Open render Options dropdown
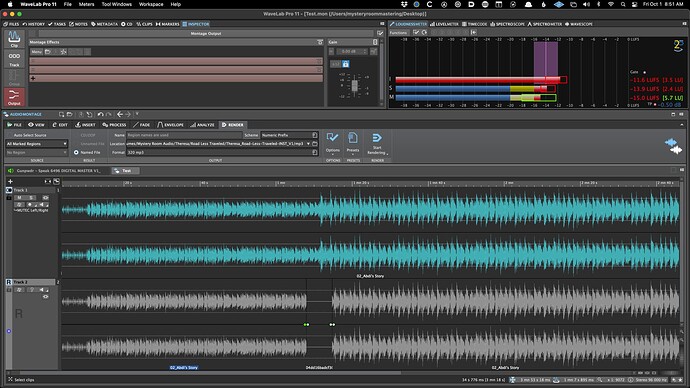 (333, 143)
